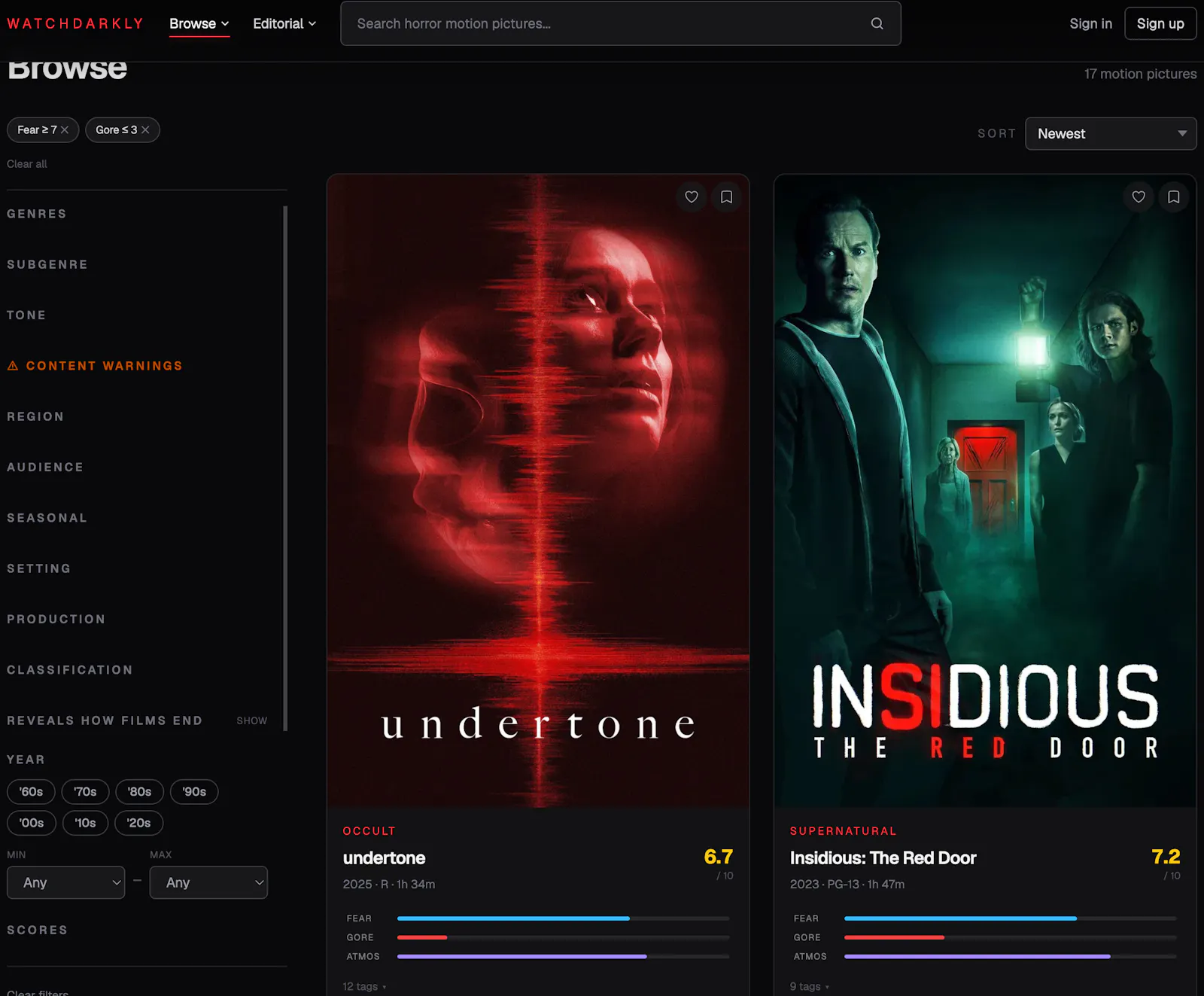Expand the Setting filter section

coord(39,568)
